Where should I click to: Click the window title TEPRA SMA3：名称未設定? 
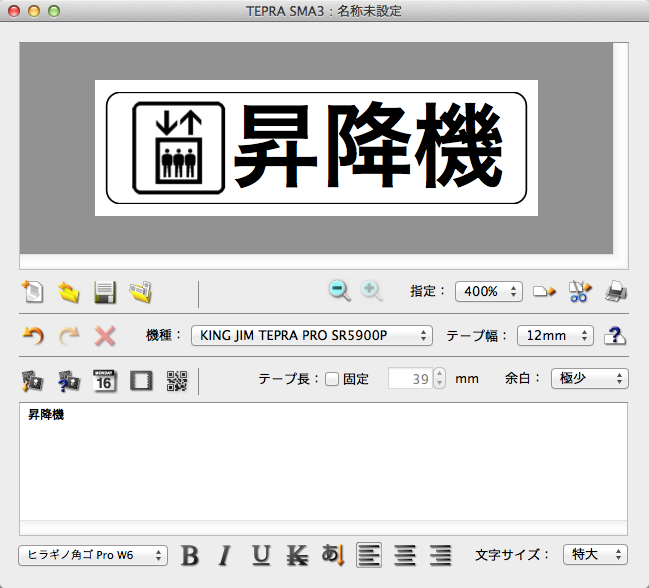coord(324,11)
